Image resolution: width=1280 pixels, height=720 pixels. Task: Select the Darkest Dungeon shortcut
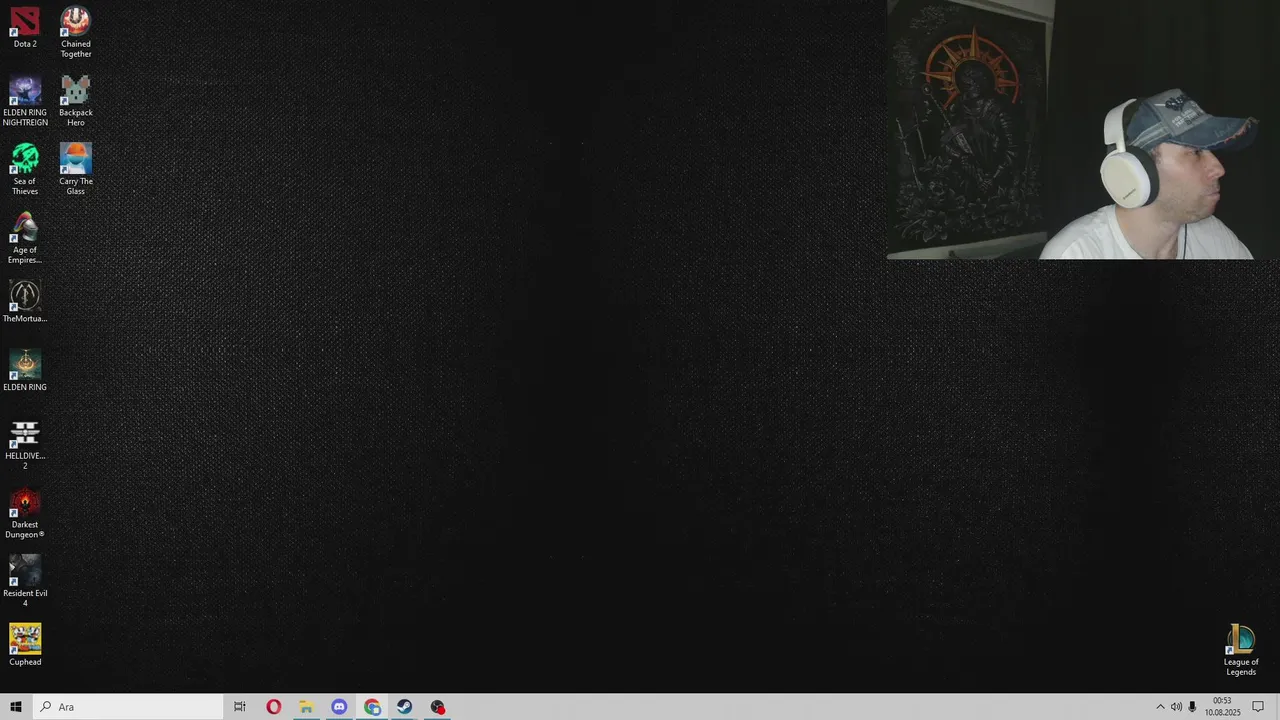25,513
